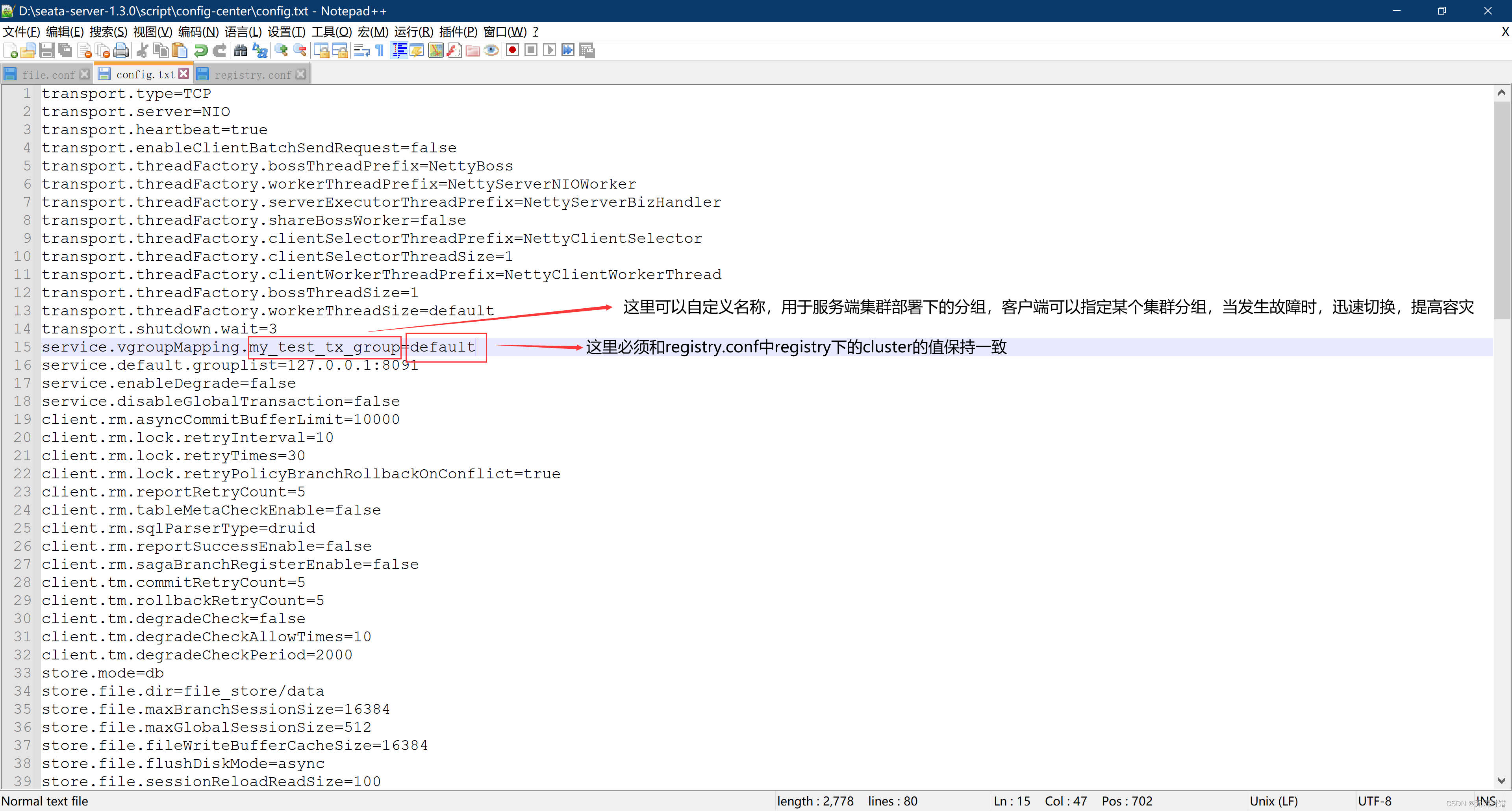Open the 视图(V) menu
Image resolution: width=1512 pixels, height=811 pixels.
[x=153, y=31]
